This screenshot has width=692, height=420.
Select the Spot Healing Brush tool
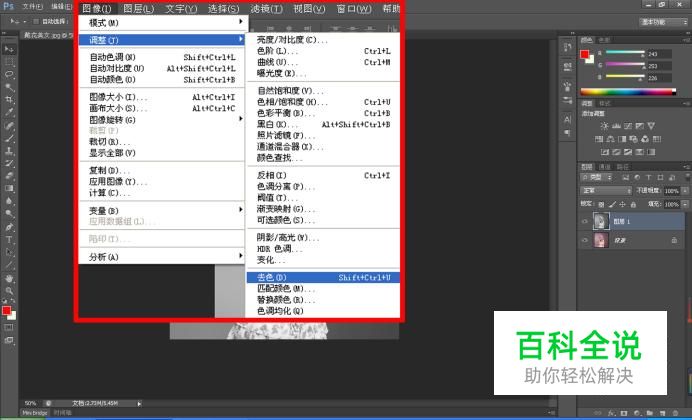coord(9,125)
